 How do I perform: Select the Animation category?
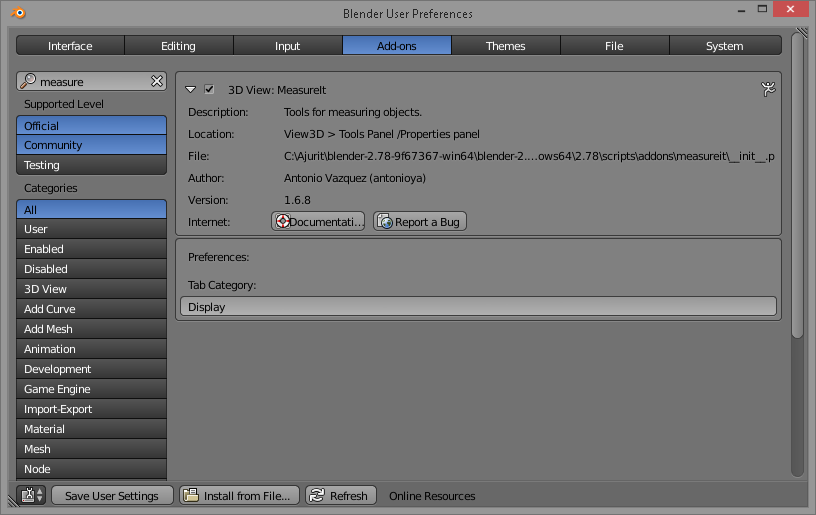click(92, 349)
